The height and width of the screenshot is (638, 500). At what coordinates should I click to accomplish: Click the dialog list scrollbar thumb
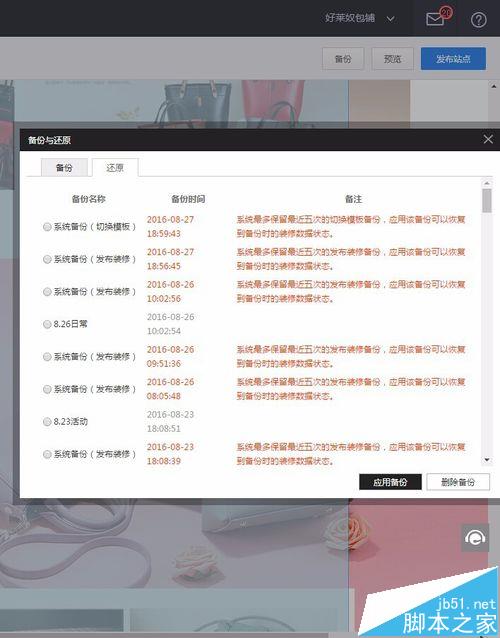point(487,201)
